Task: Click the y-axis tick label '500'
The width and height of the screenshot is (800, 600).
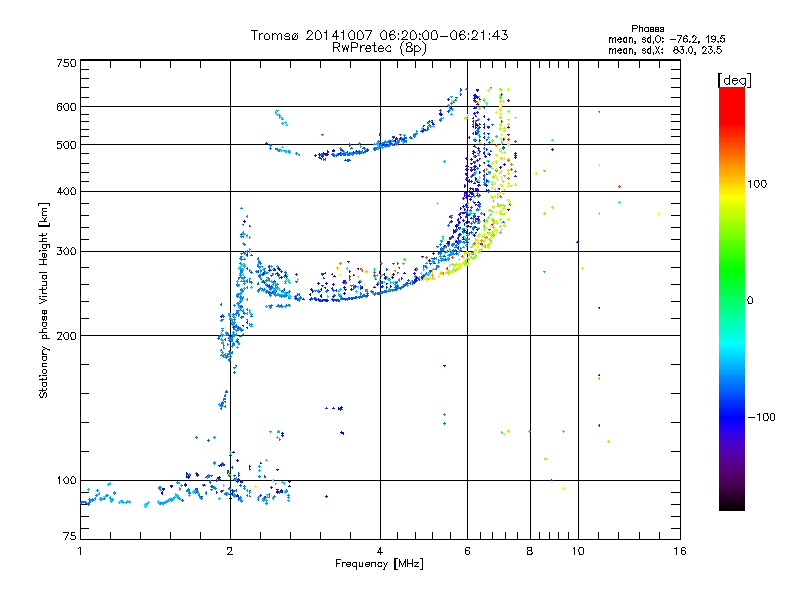Action: tap(66, 145)
